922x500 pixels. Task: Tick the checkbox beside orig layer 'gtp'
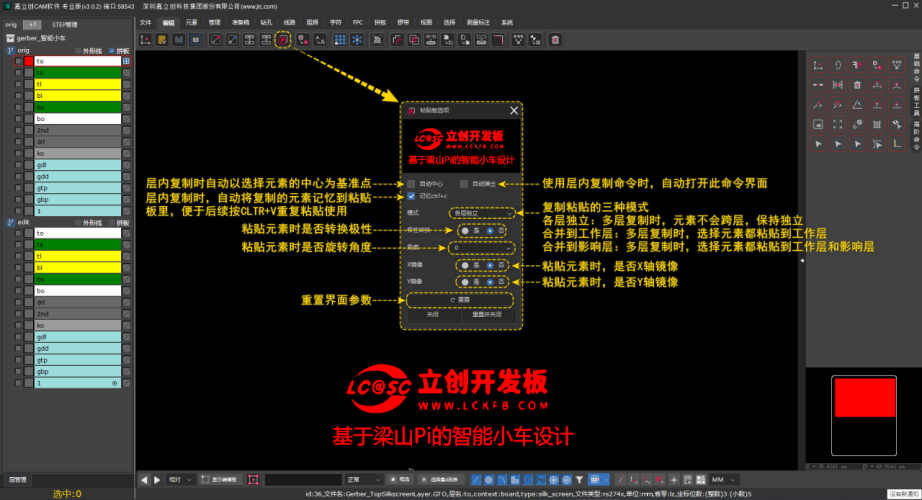point(18,188)
